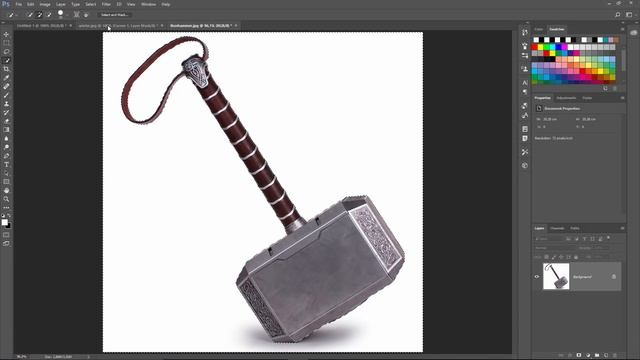Open workspace switcher at top right
Viewport: 640px width, 360px height.
coord(629,15)
